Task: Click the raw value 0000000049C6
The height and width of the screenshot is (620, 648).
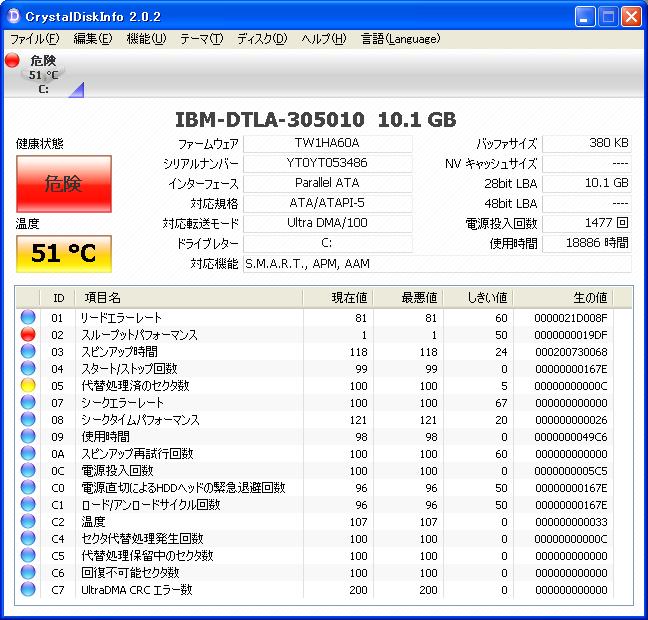Action: coord(571,437)
